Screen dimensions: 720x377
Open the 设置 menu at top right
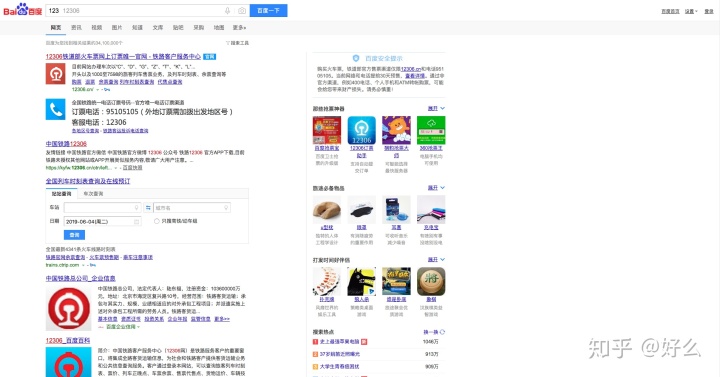(x=691, y=11)
